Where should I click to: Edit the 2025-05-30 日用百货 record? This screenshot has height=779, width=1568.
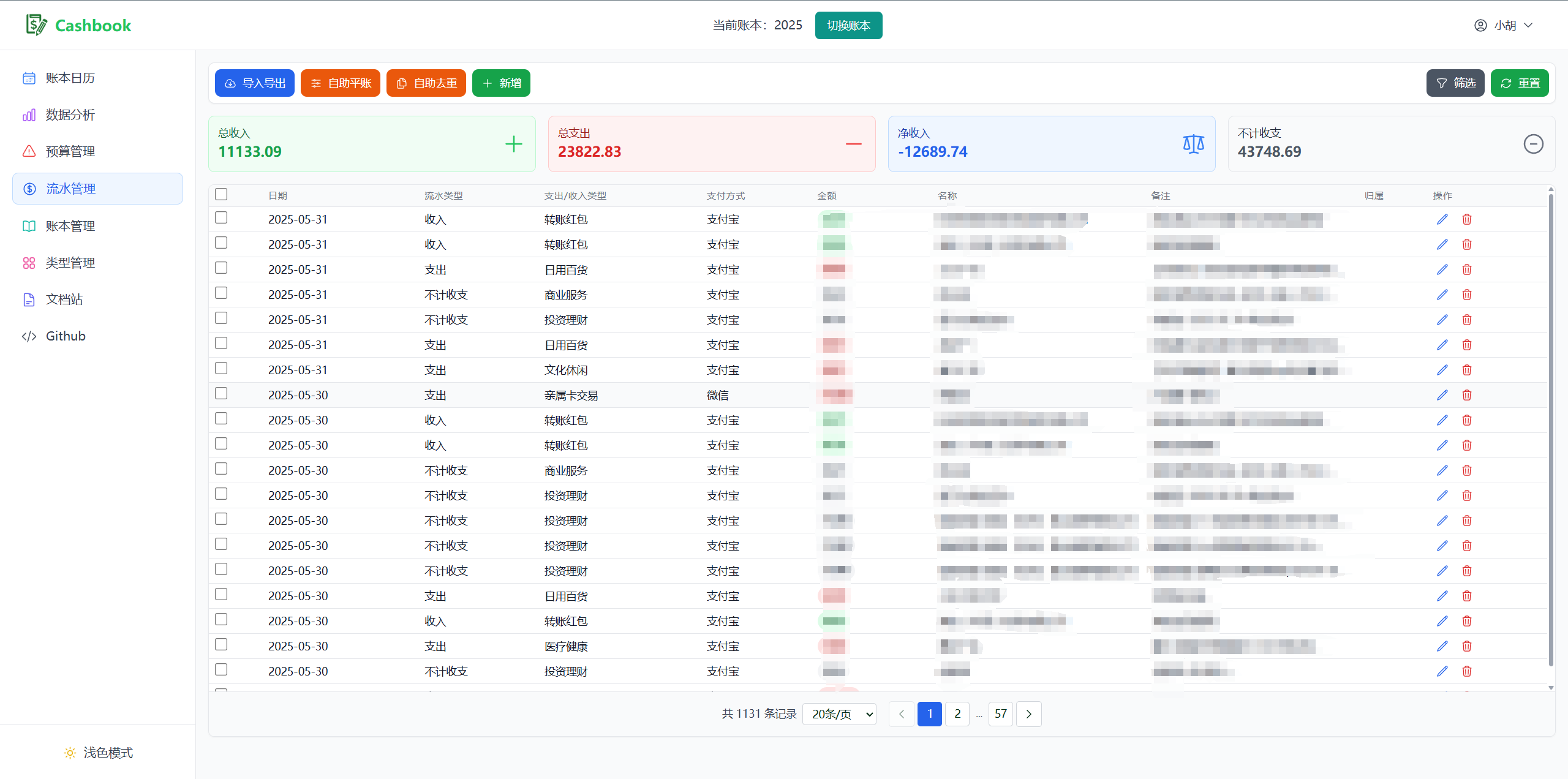point(1442,596)
